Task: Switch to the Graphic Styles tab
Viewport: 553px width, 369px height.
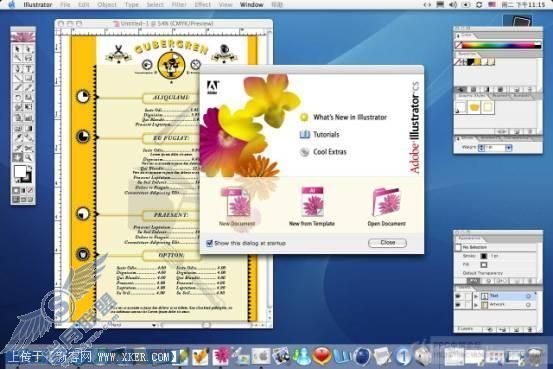Action: pyautogui.click(x=472, y=95)
